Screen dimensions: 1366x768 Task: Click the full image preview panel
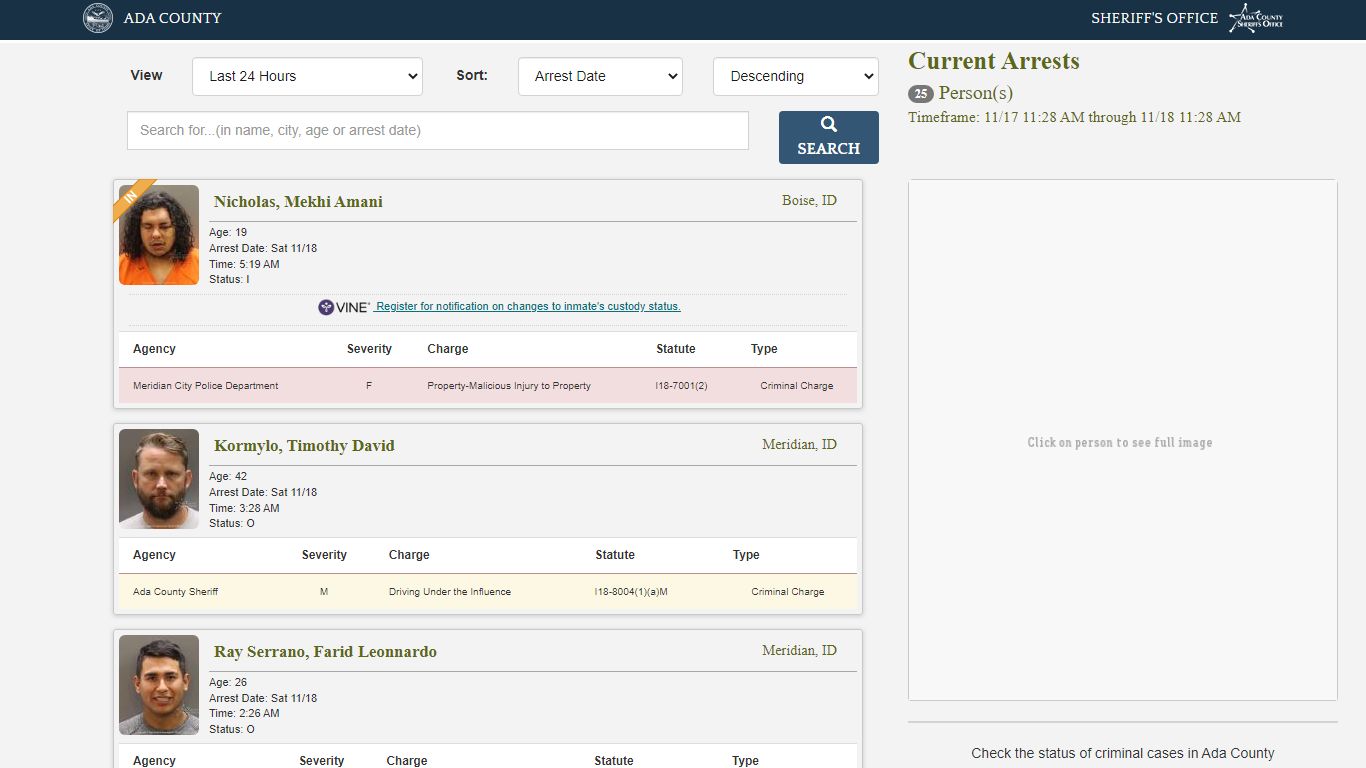[1122, 440]
